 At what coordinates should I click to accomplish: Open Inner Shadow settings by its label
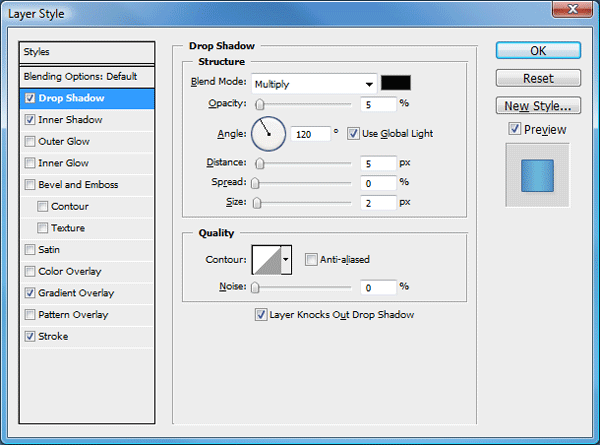point(70,120)
